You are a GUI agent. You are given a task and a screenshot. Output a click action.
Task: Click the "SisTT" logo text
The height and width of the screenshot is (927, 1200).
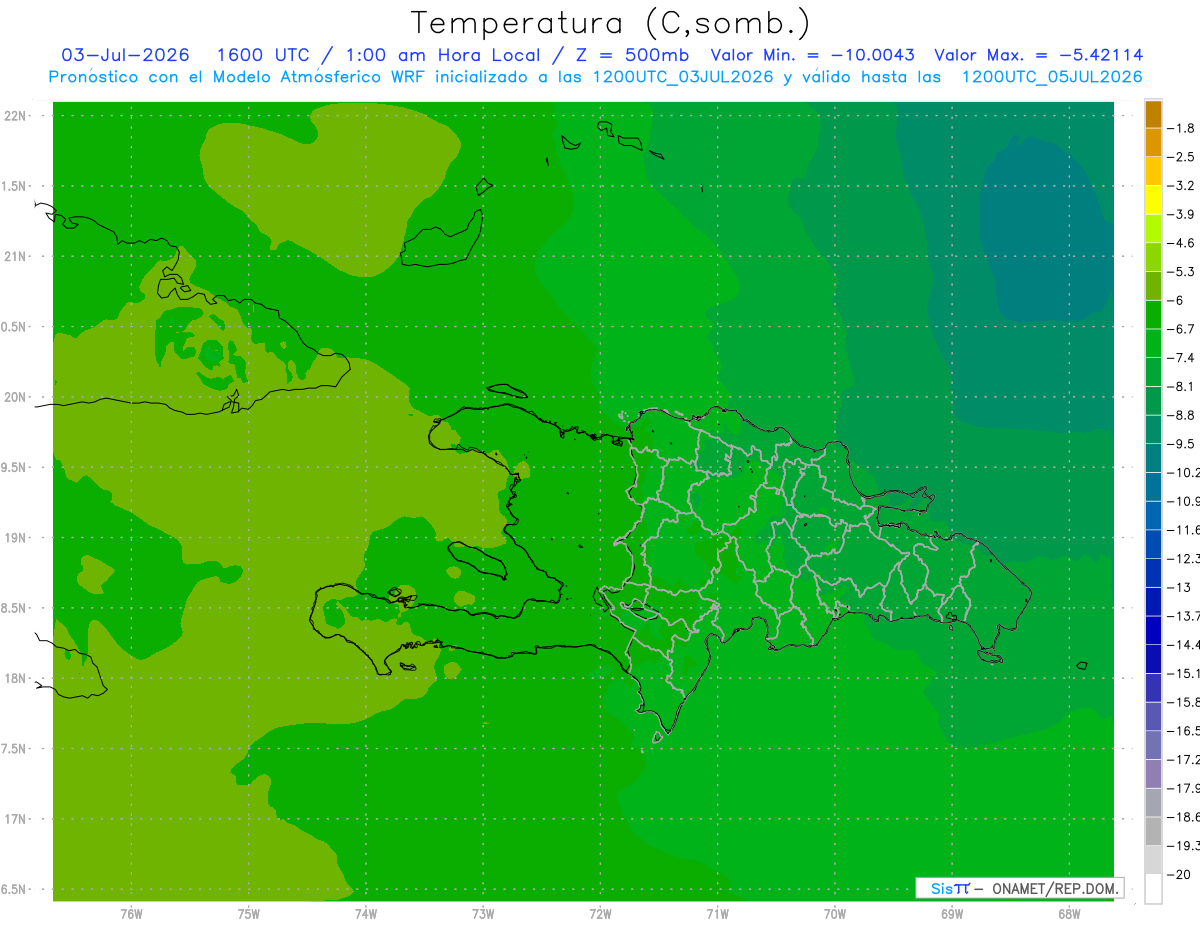(x=950, y=888)
